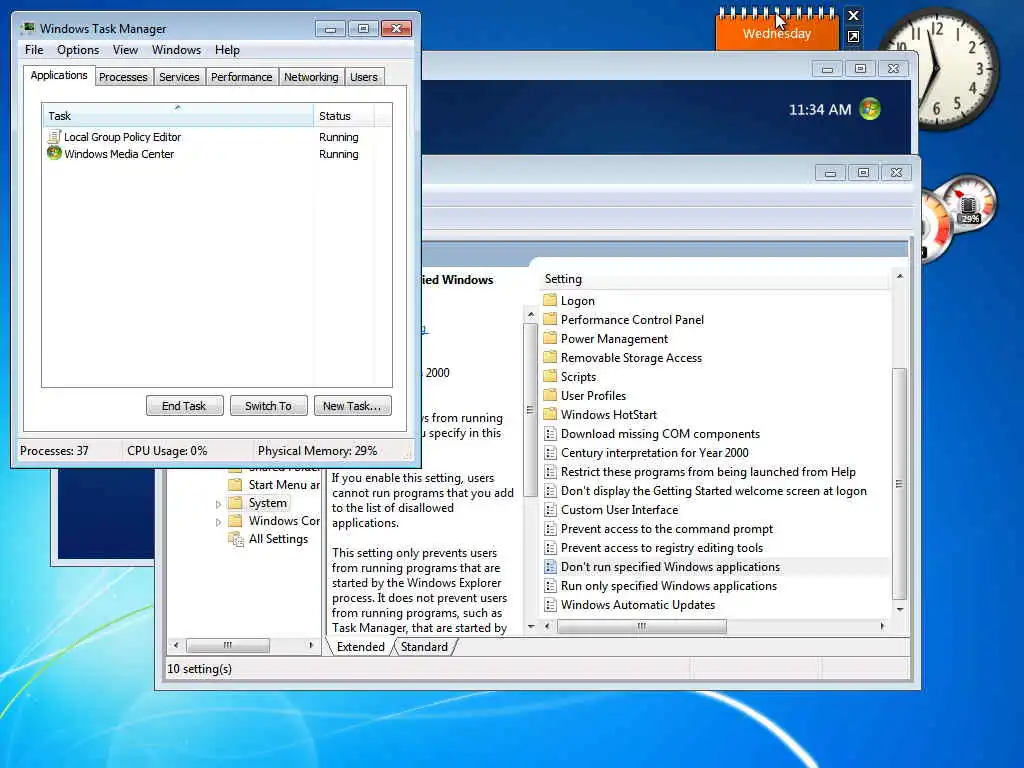Click the analog clock gadget
Image resolution: width=1024 pixels, height=768 pixels.
pos(939,69)
